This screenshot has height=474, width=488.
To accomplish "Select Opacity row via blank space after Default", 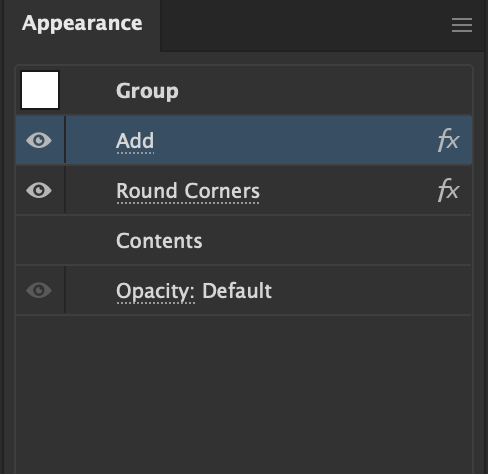I will 370,290.
